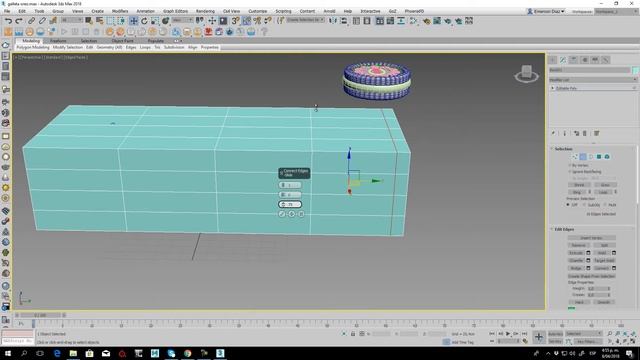
Task: Click the object color swatch
Action: pyautogui.click(x=635, y=70)
